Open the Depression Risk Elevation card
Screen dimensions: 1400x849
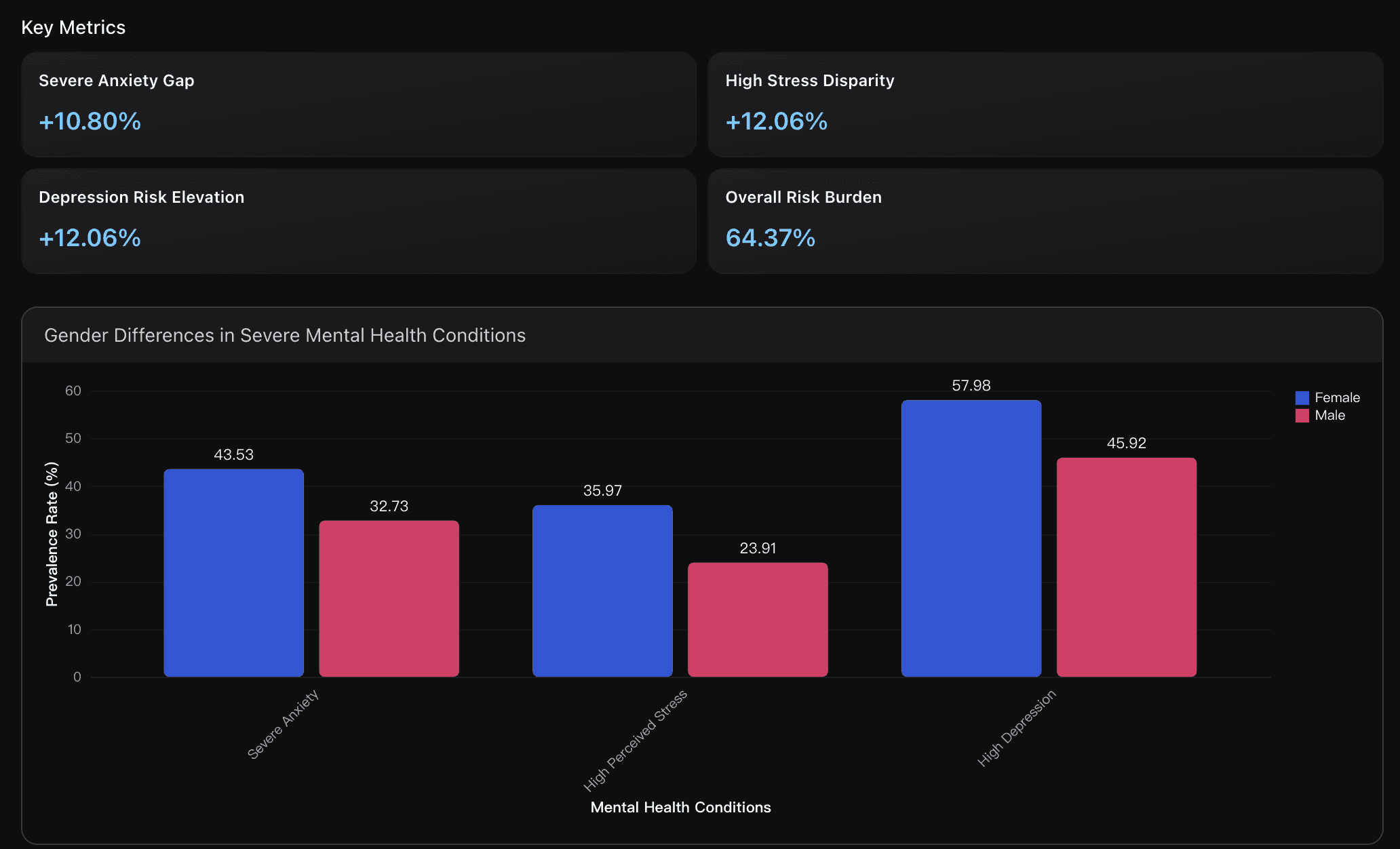click(x=358, y=221)
